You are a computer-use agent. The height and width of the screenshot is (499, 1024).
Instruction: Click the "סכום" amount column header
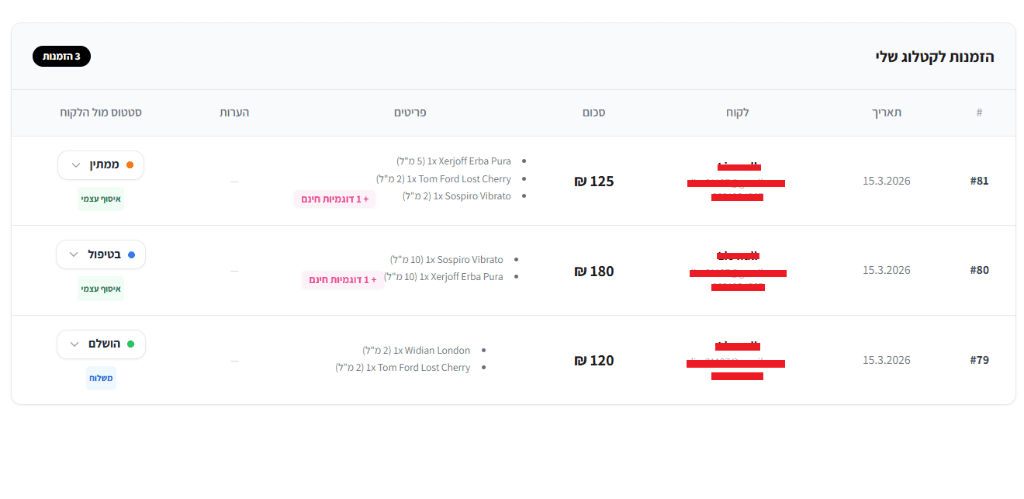coord(593,112)
